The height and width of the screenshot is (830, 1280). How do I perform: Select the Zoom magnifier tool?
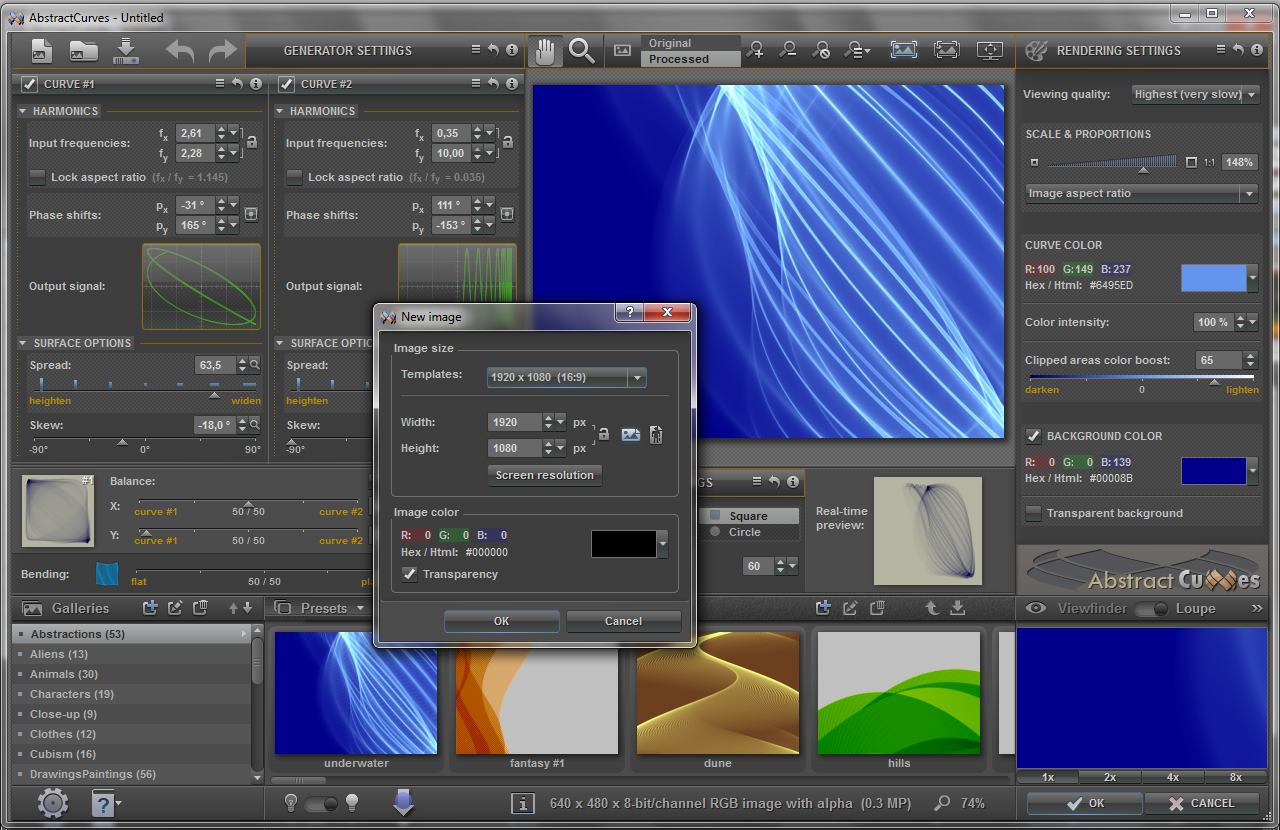582,51
